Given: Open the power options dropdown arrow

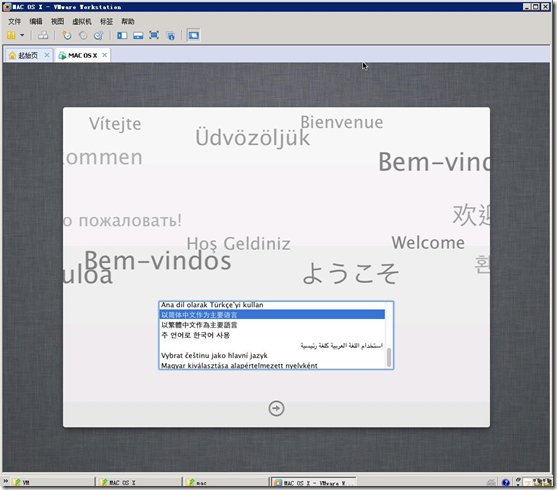Looking at the screenshot, I should (22, 35).
